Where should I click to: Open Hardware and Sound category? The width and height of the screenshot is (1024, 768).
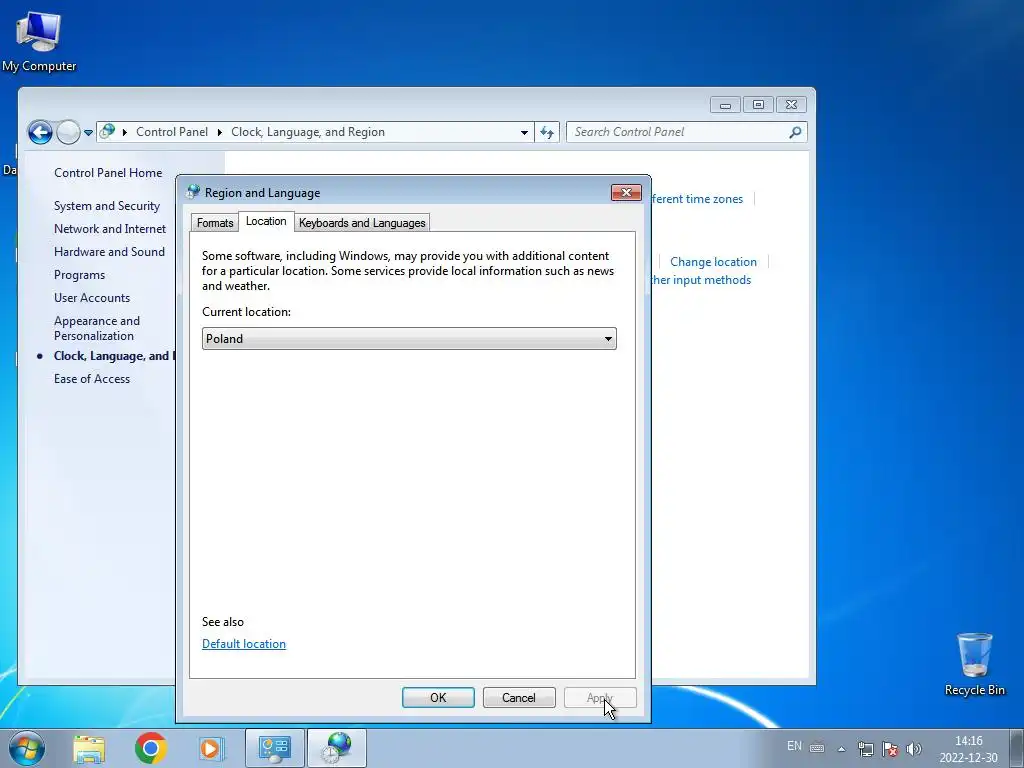point(109,252)
